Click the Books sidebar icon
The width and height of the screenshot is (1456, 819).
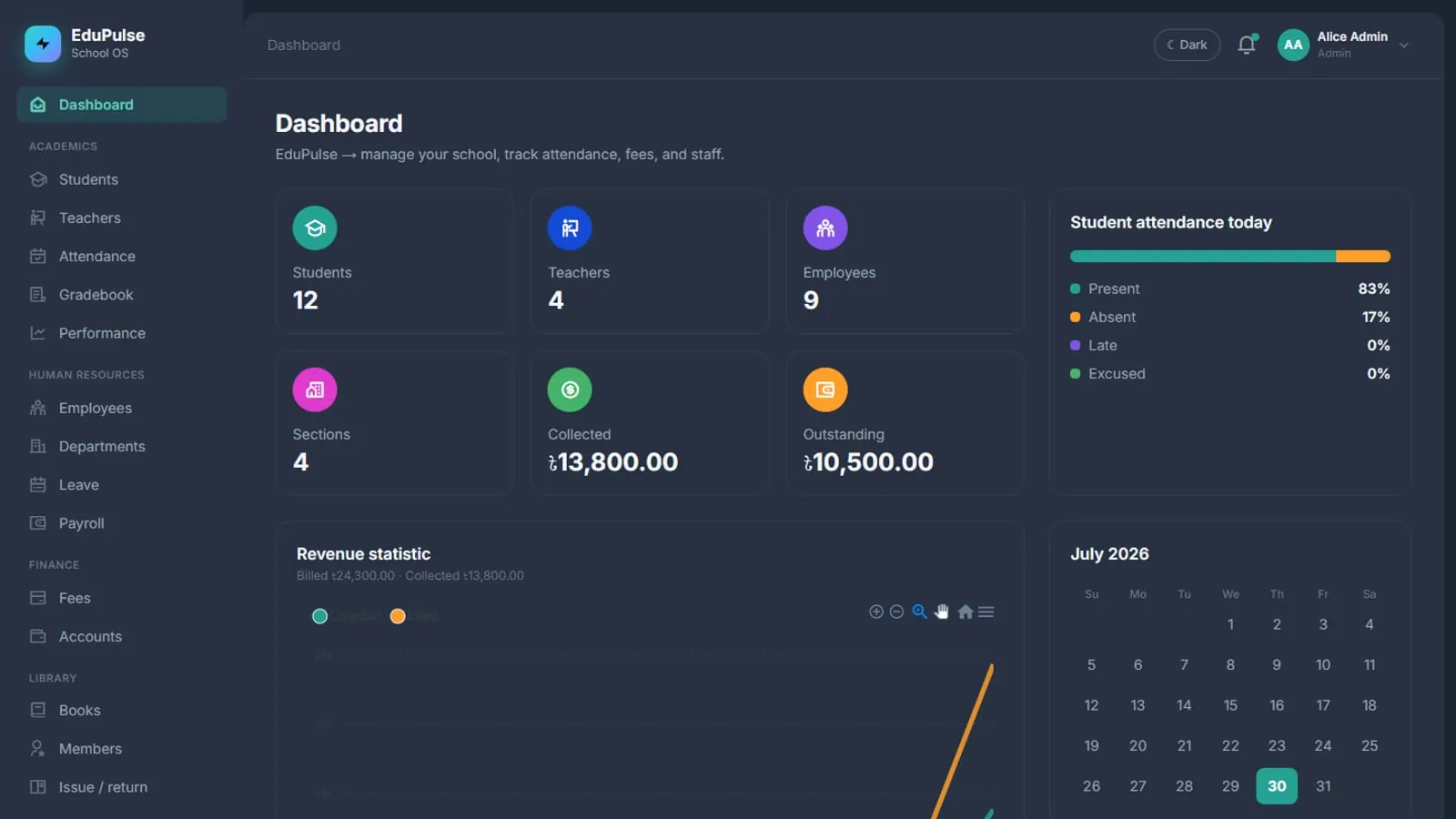click(38, 710)
